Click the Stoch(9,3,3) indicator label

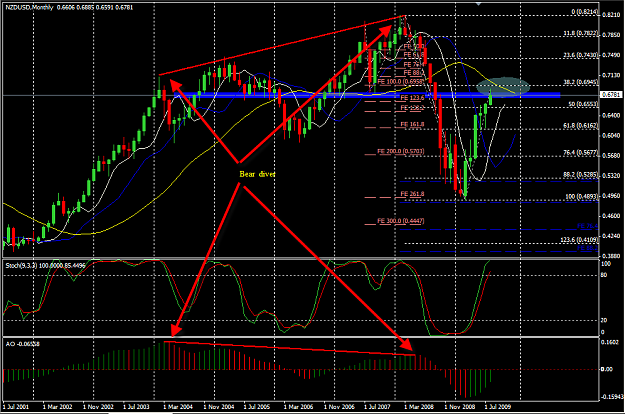point(45,265)
